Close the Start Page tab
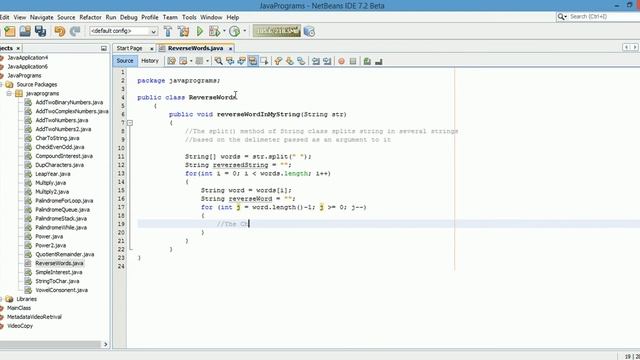640x360 pixels. coord(152,49)
